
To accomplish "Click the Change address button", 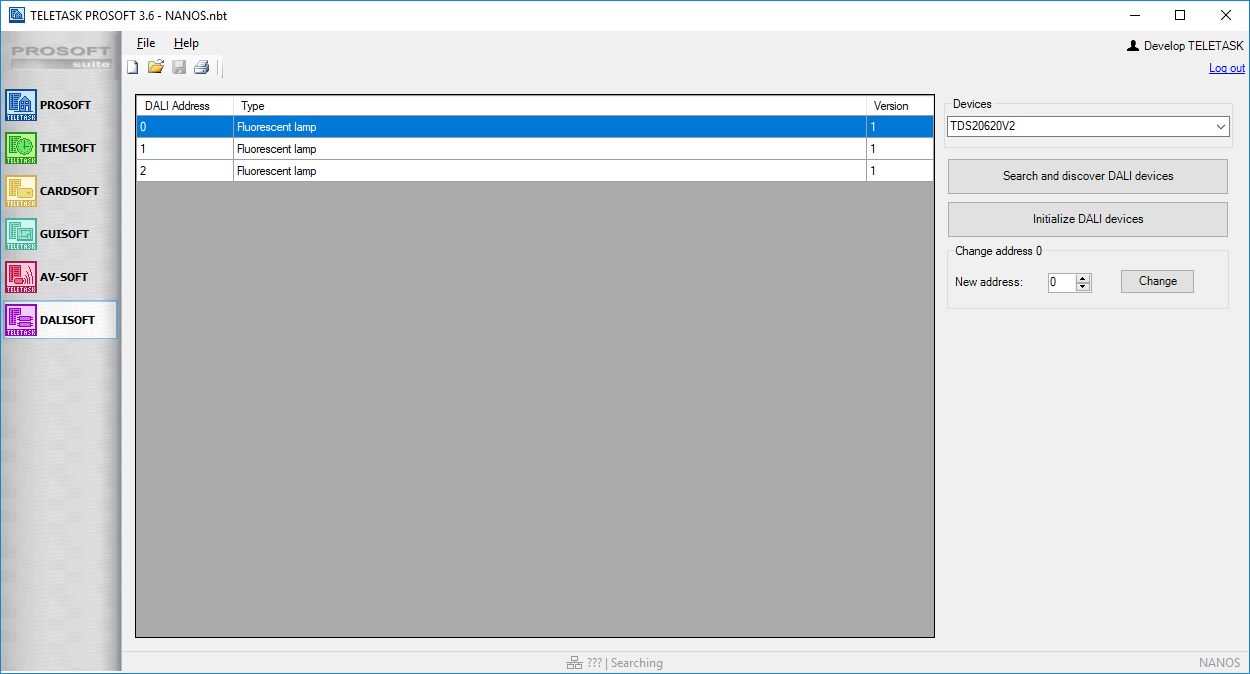I will (x=1157, y=281).
